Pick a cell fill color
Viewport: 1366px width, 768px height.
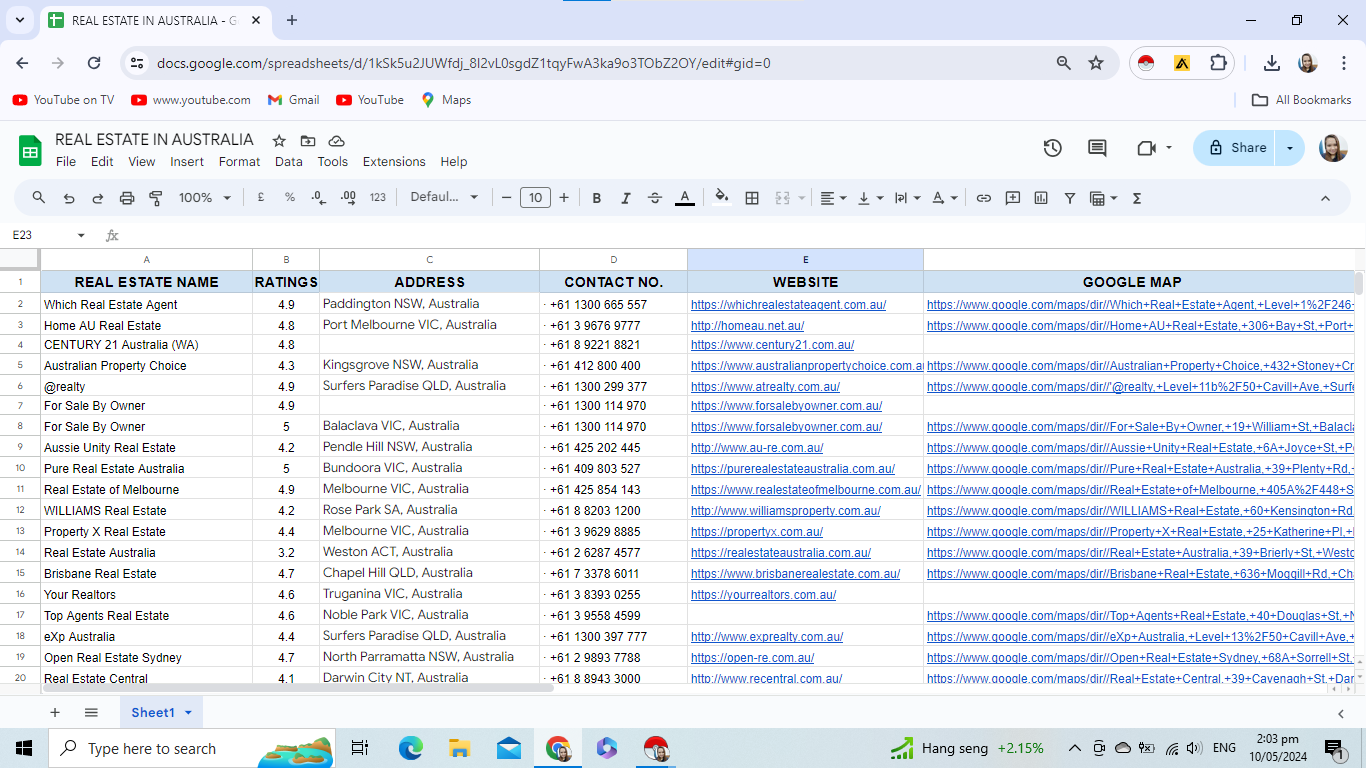722,198
